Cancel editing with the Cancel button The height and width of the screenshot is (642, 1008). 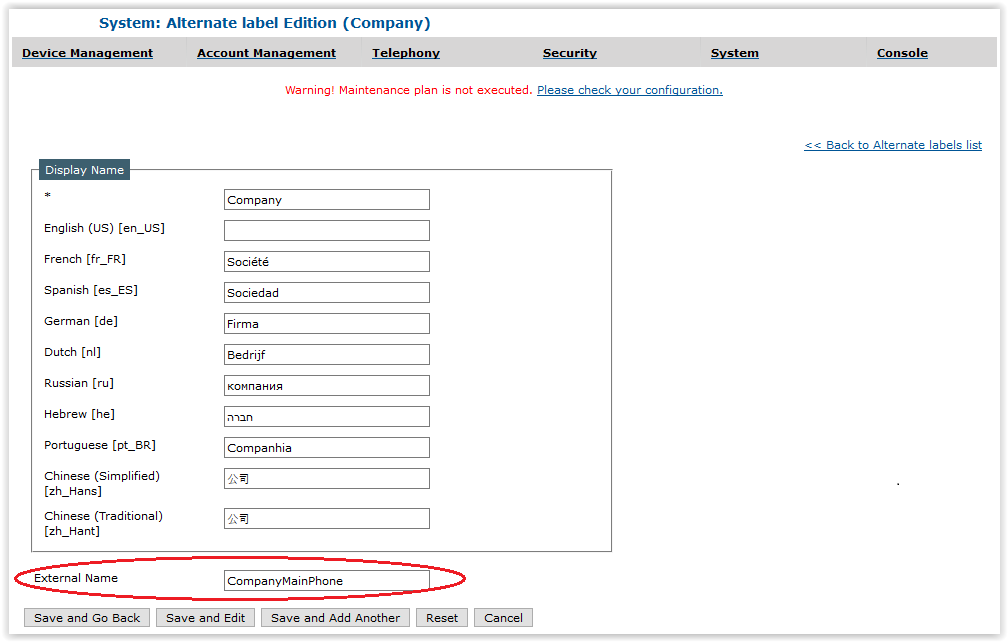(x=503, y=618)
